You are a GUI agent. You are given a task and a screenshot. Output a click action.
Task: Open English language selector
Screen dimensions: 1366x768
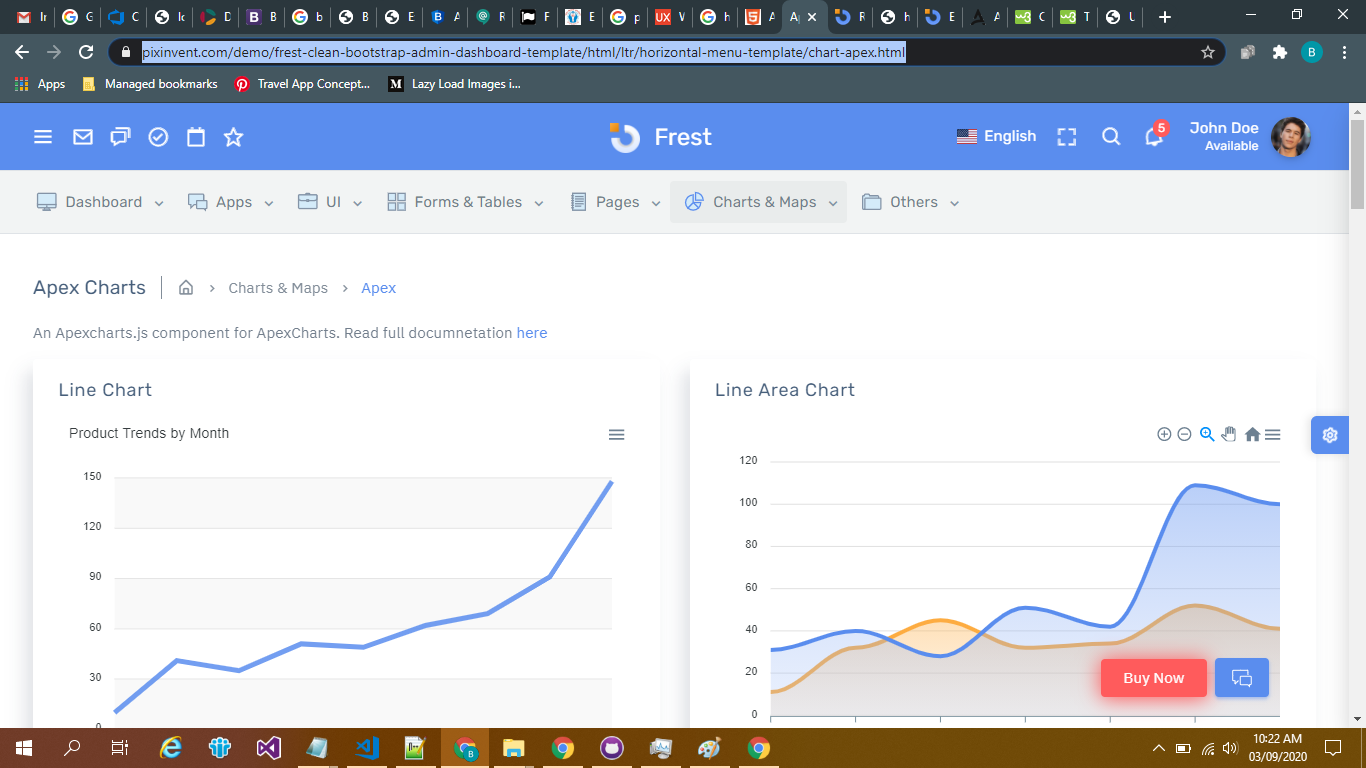[997, 137]
